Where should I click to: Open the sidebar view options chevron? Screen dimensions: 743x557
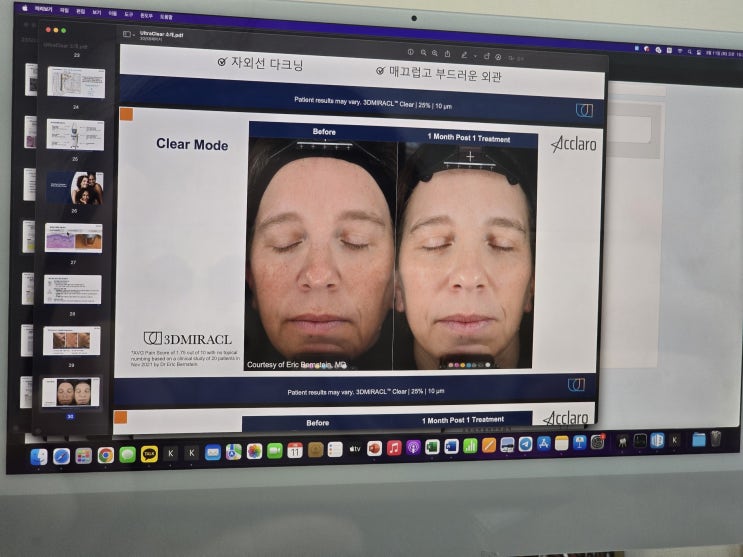pos(134,35)
